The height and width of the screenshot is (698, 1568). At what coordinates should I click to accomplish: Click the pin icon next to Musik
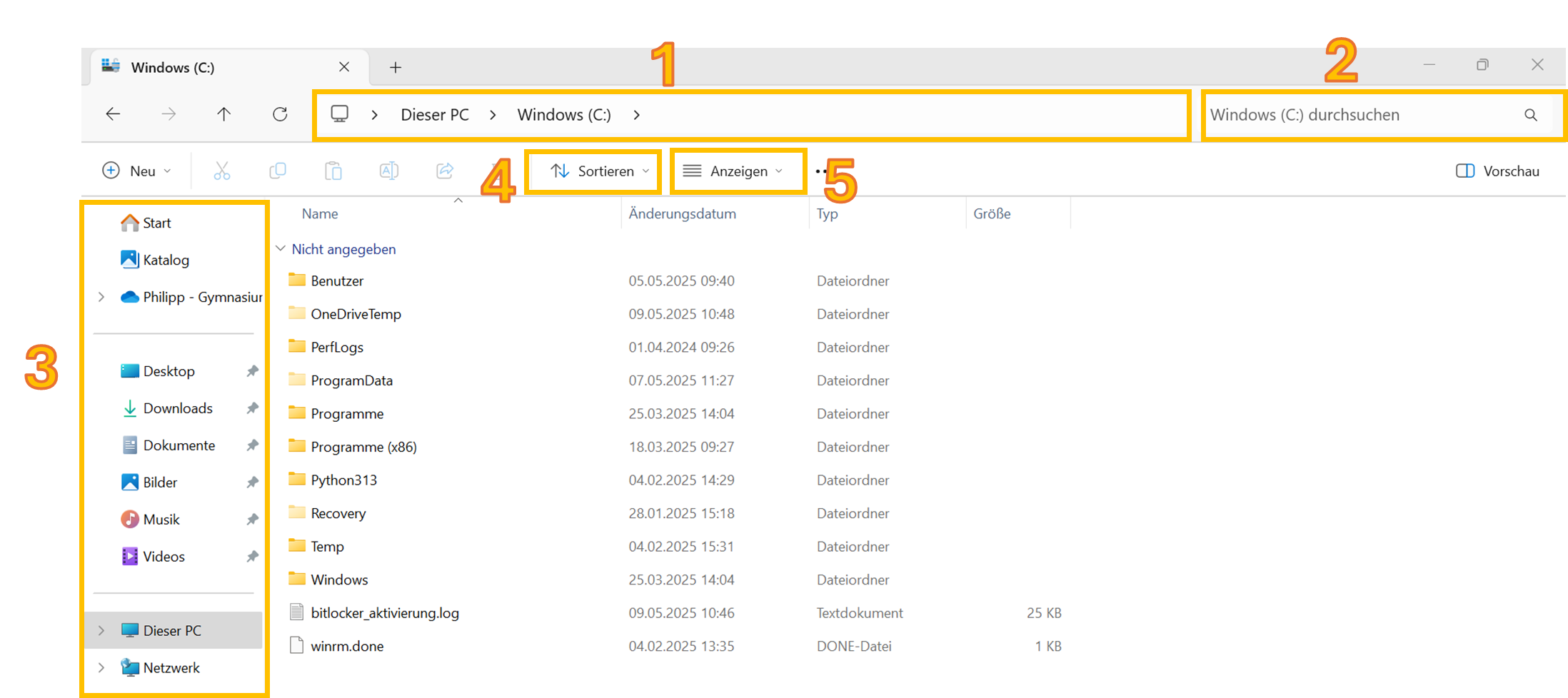click(x=252, y=520)
